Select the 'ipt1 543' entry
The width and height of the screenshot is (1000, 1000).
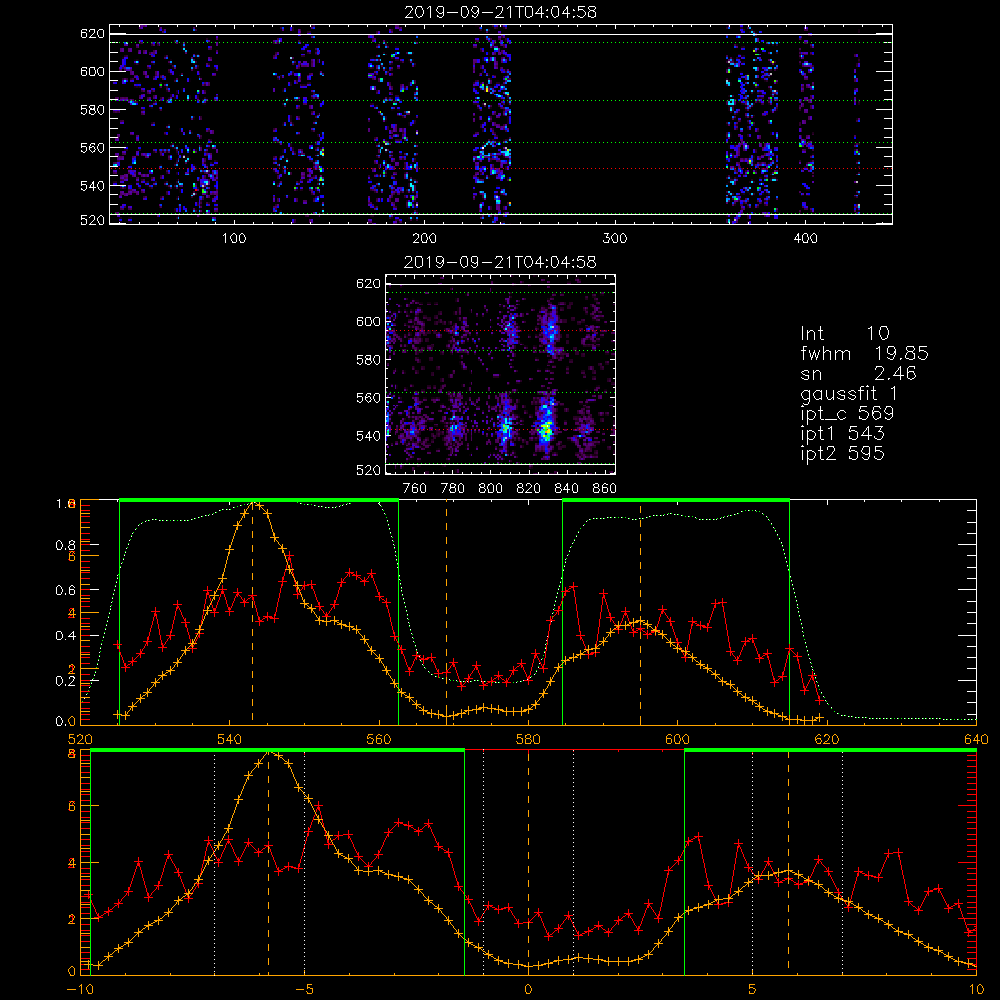tap(842, 434)
